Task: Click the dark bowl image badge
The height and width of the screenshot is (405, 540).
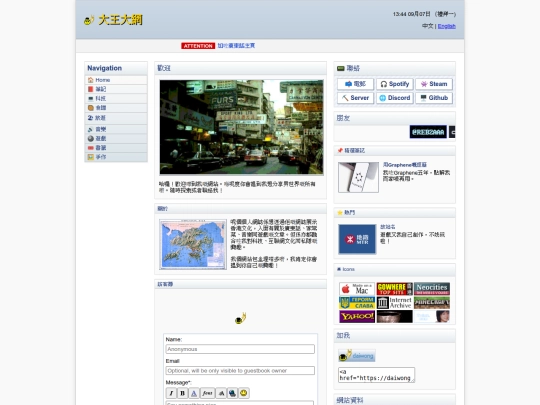Action: [394, 316]
